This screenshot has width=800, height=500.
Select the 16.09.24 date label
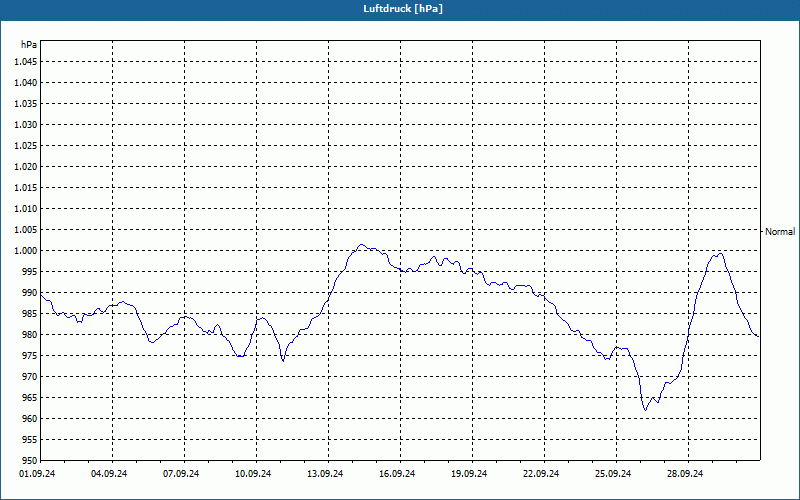point(397,473)
